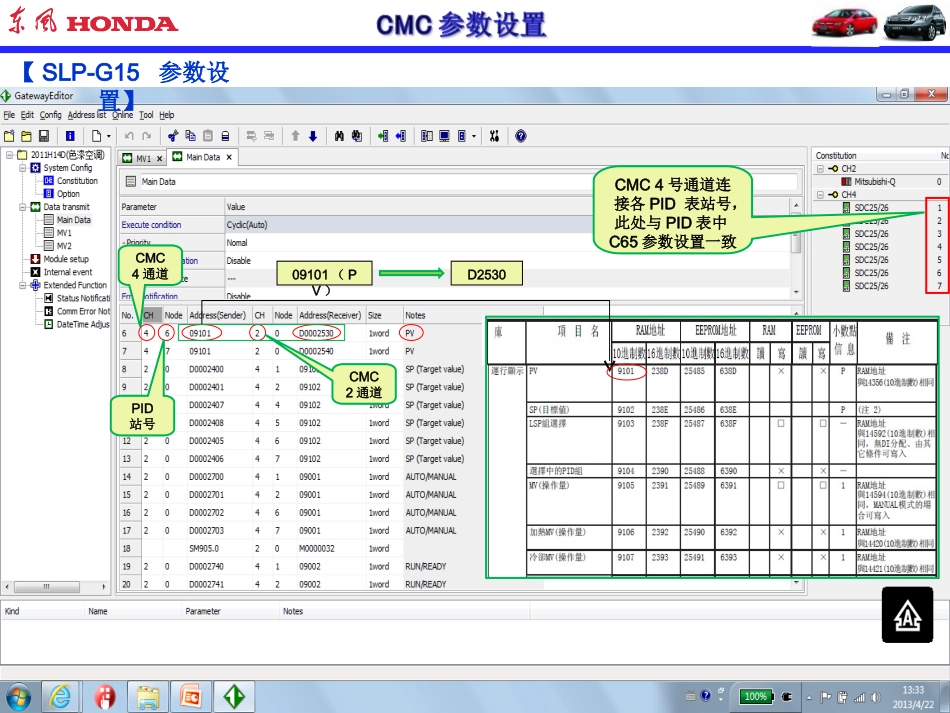
Task: Open the Help menu
Action: pos(167,115)
